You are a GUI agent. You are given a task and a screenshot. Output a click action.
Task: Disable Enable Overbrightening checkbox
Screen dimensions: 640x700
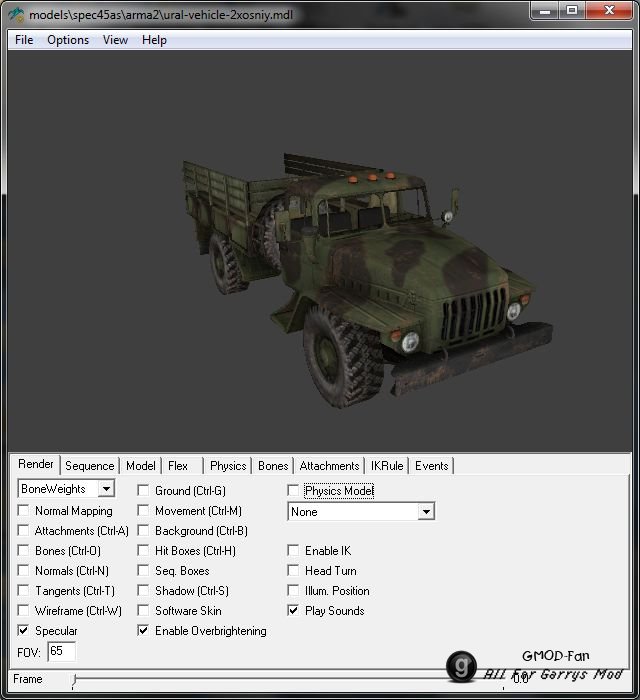143,631
